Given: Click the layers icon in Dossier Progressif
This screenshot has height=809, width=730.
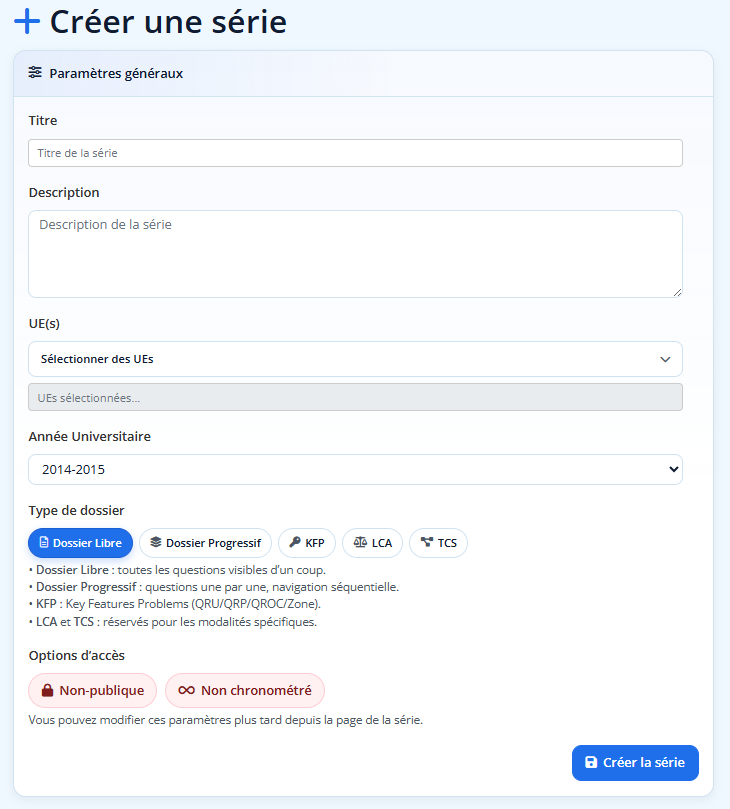Looking at the screenshot, I should (156, 543).
